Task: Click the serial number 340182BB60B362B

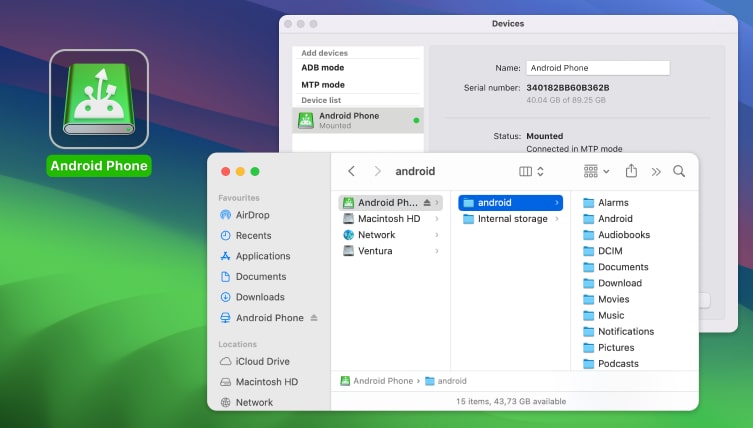Action: (x=568, y=87)
